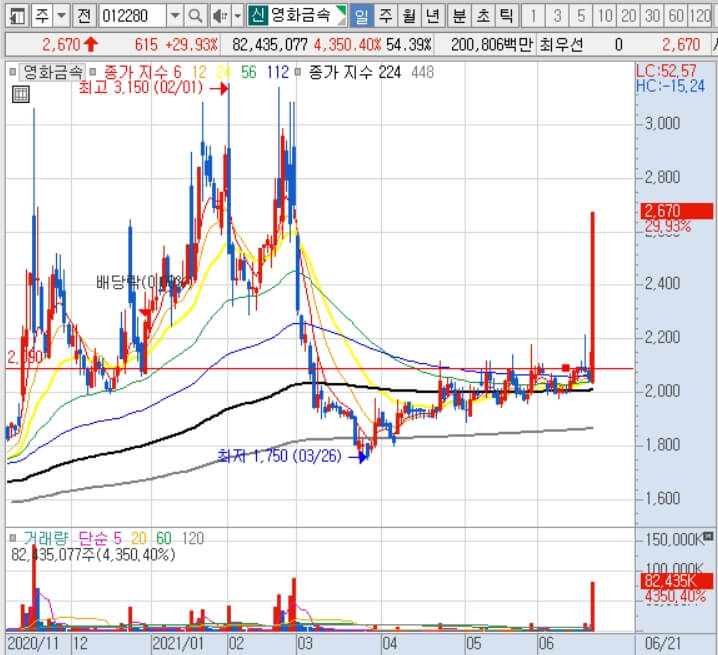The image size is (718, 655).
Task: Toggle the 영화금속 price series legend marker
Action: click(x=12, y=72)
